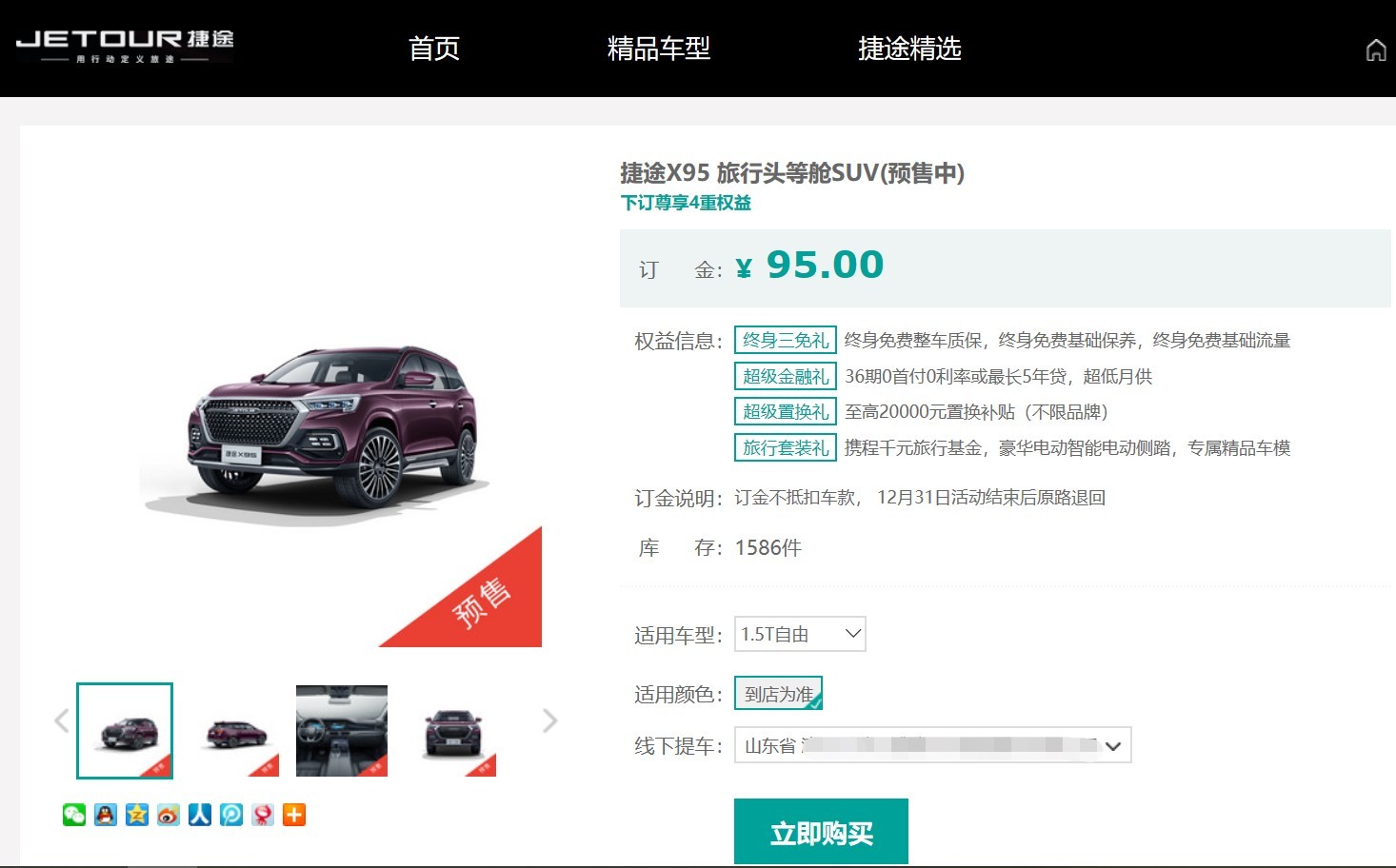The image size is (1396, 868).
Task: Select the interior dashboard thumbnail
Action: 342,731
